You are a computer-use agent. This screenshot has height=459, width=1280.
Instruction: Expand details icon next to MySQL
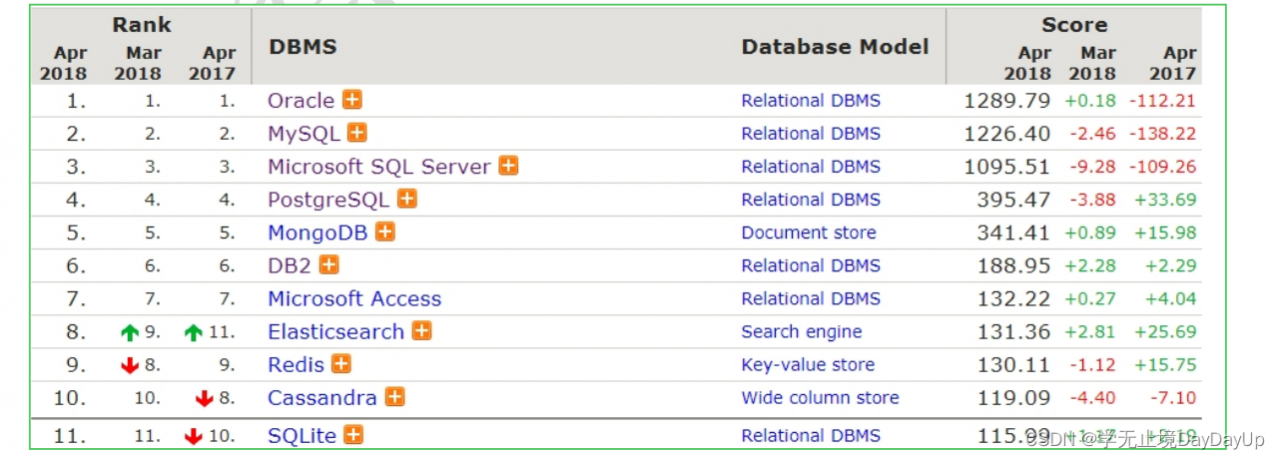pos(357,133)
